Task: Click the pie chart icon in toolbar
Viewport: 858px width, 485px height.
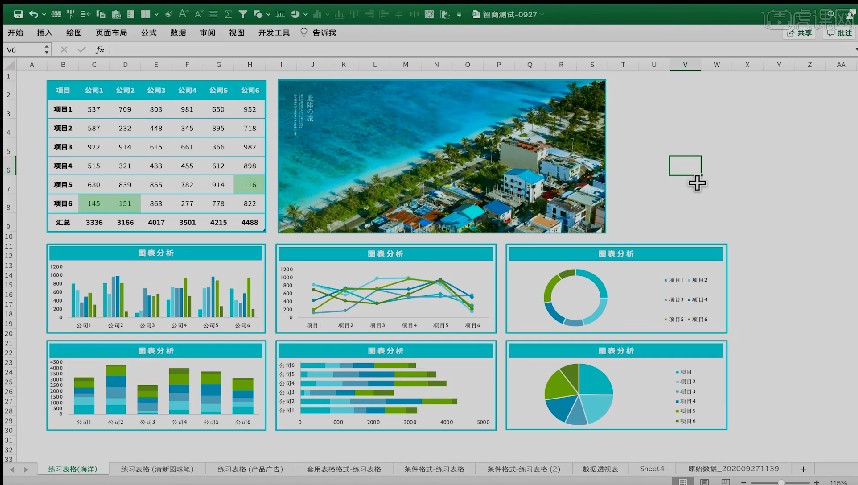Action: tap(295, 14)
